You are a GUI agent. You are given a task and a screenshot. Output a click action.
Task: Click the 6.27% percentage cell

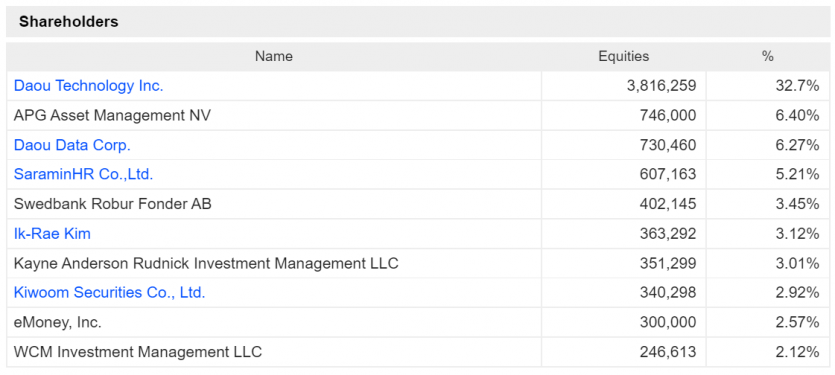797,145
